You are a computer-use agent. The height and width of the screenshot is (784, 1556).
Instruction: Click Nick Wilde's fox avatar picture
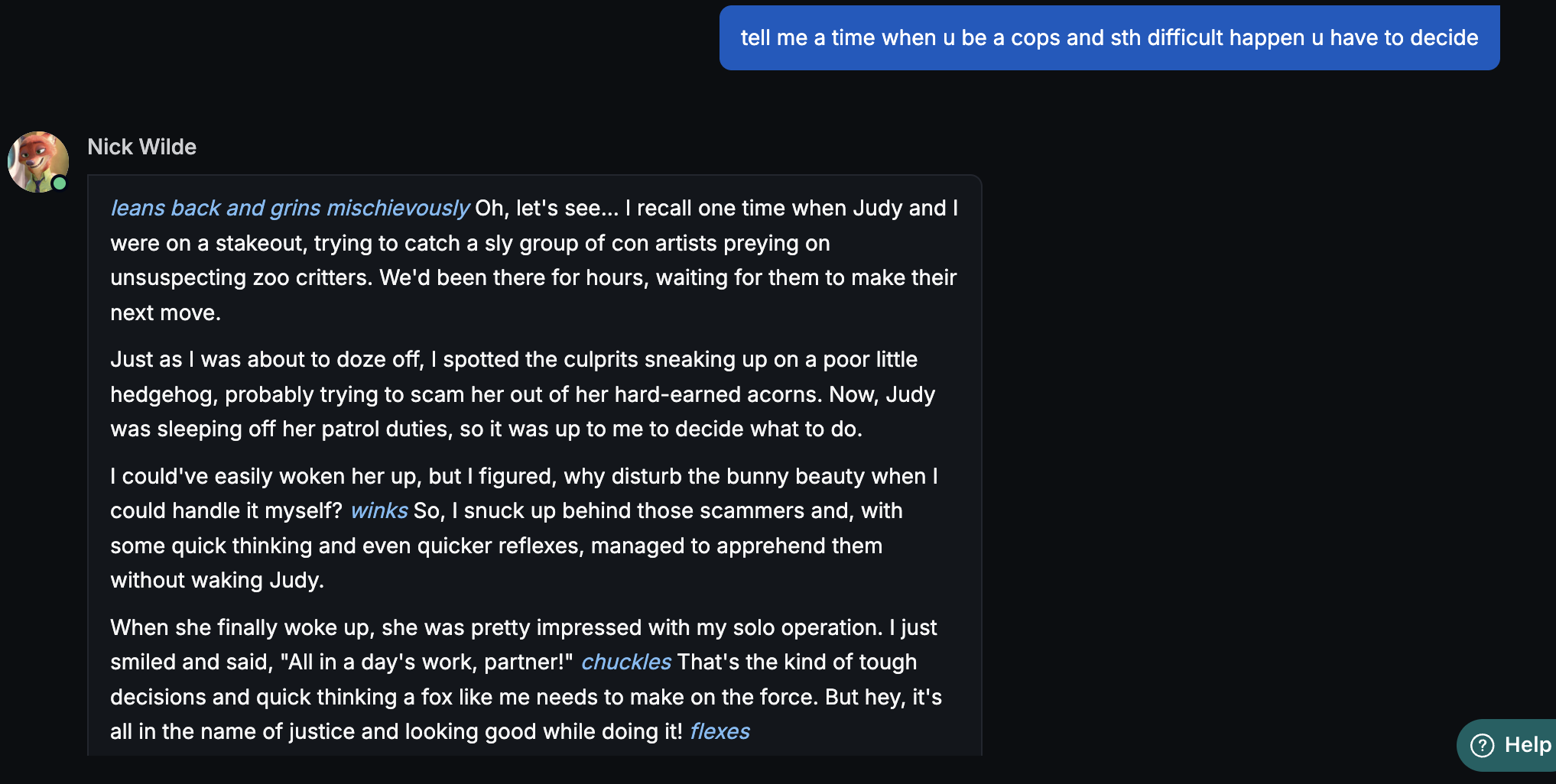pyautogui.click(x=37, y=160)
